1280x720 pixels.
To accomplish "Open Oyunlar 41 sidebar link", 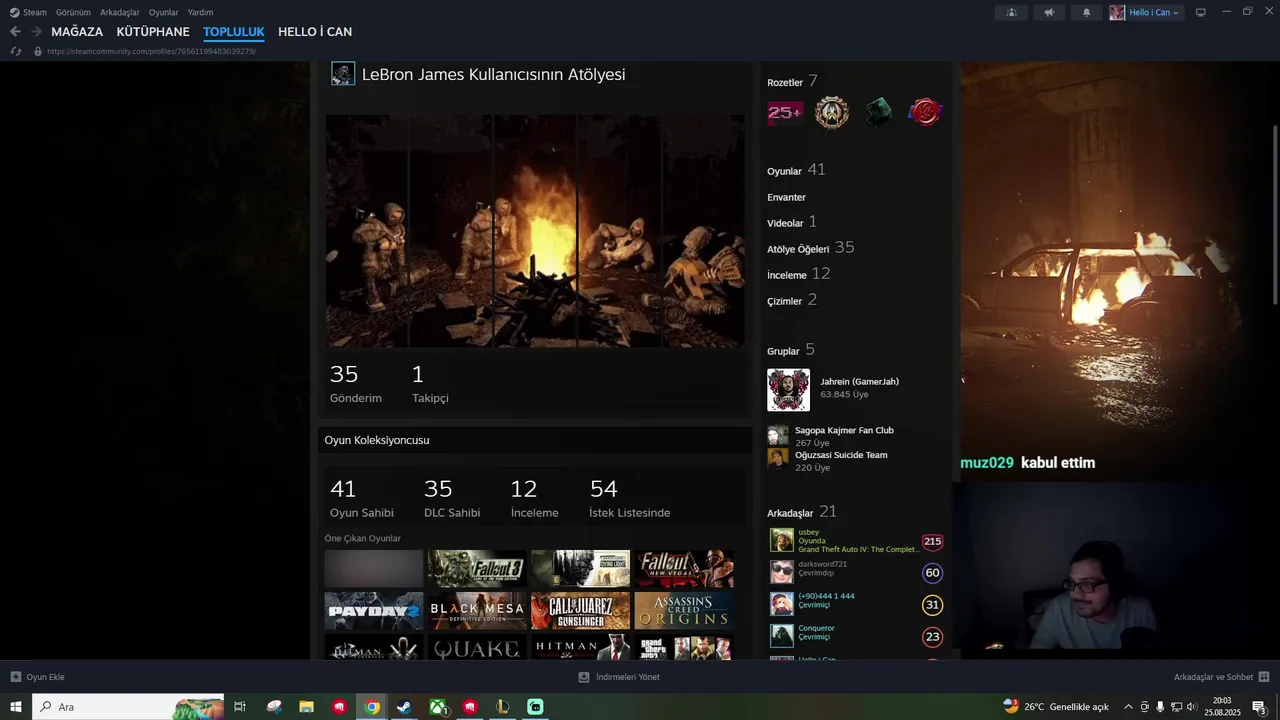I will [796, 170].
